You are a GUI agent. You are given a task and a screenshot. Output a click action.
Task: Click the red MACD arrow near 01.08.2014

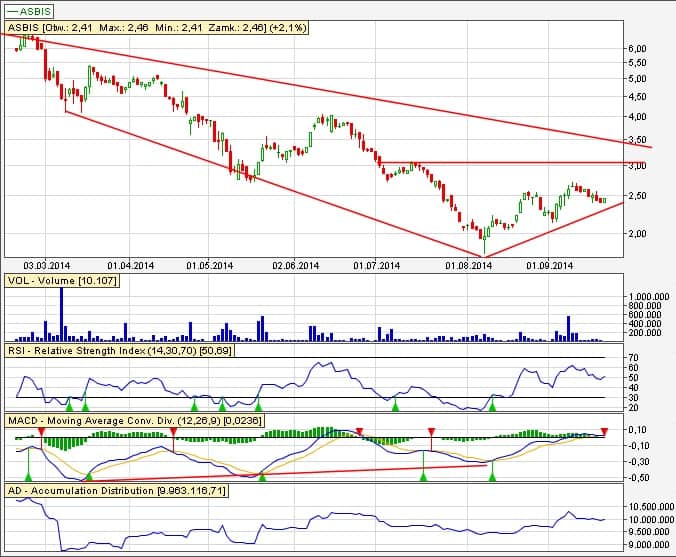[x=431, y=431]
